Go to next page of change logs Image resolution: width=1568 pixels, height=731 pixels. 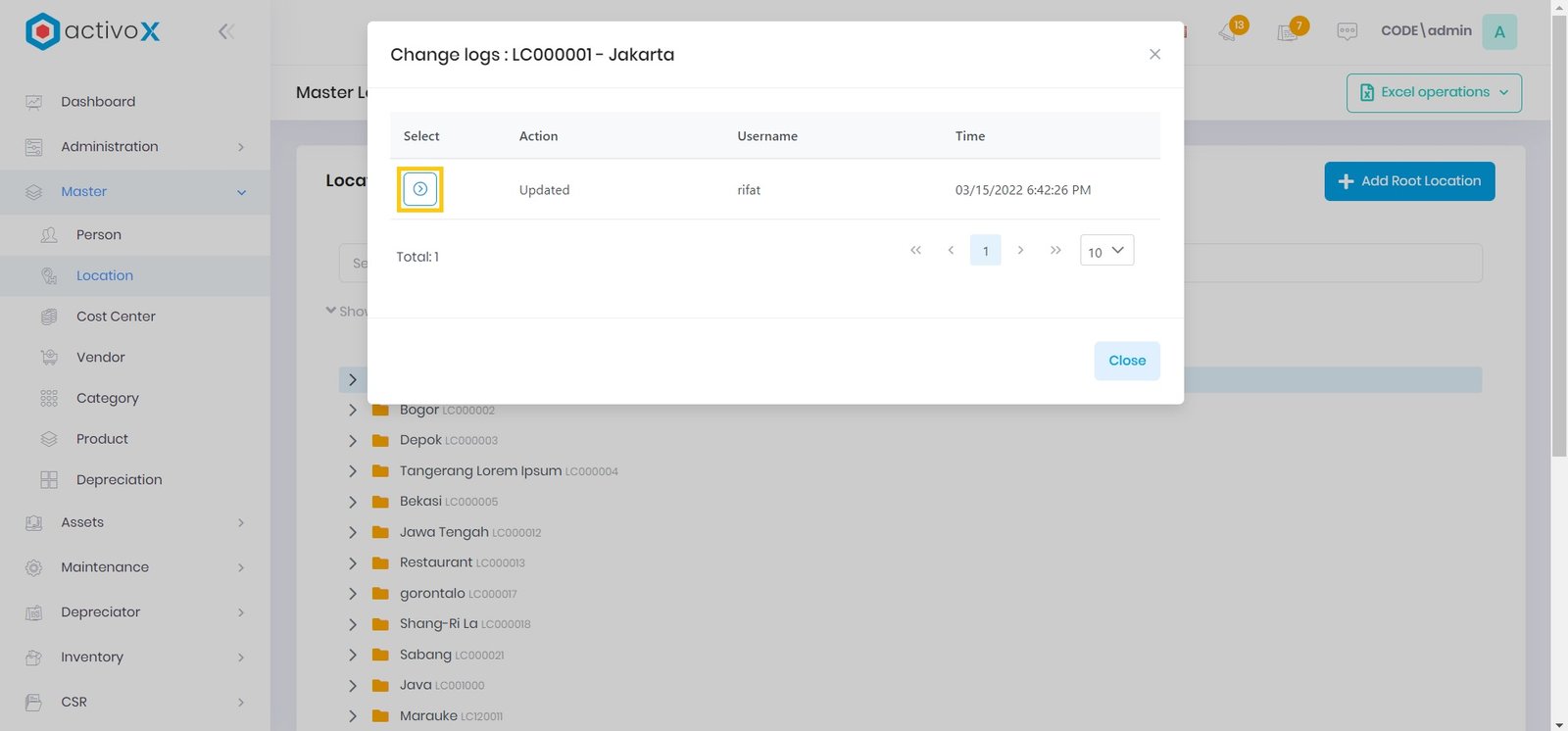(1020, 251)
